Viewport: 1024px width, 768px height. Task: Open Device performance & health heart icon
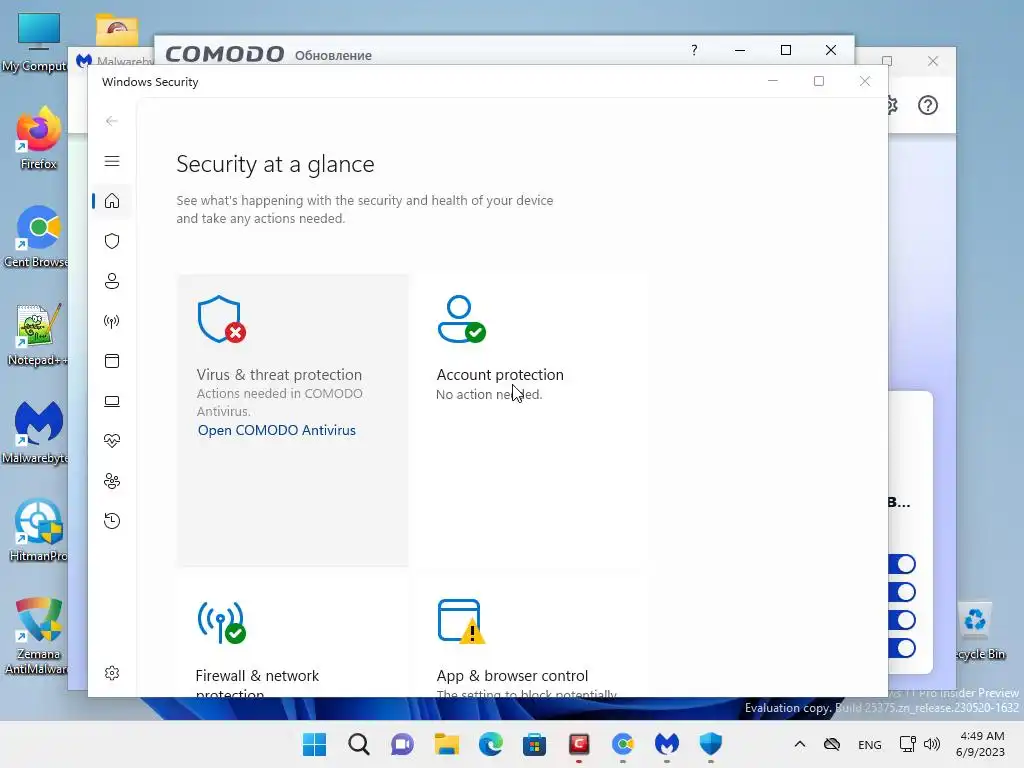pos(112,441)
